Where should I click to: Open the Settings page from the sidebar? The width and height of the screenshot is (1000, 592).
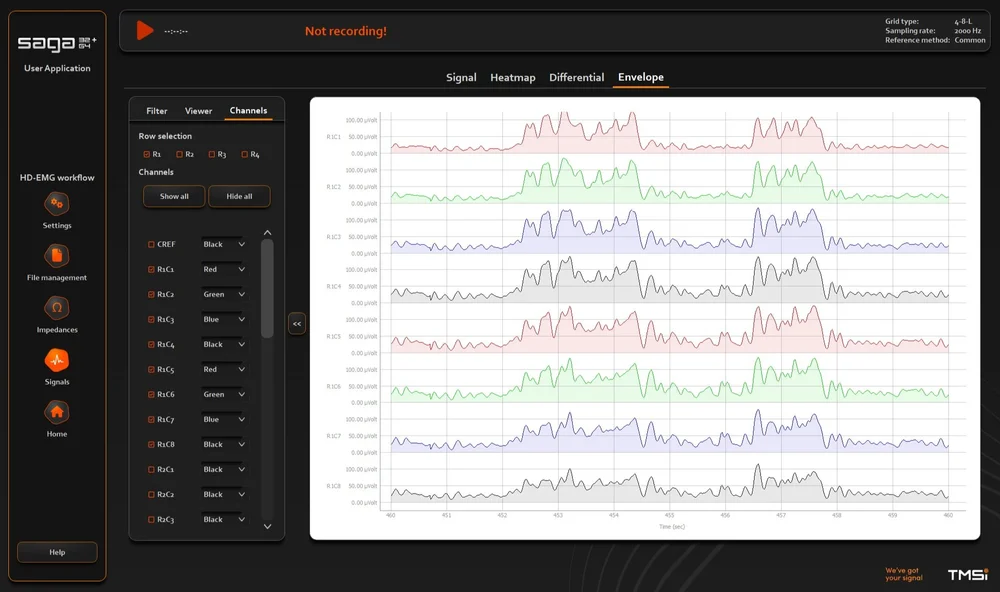pyautogui.click(x=57, y=207)
